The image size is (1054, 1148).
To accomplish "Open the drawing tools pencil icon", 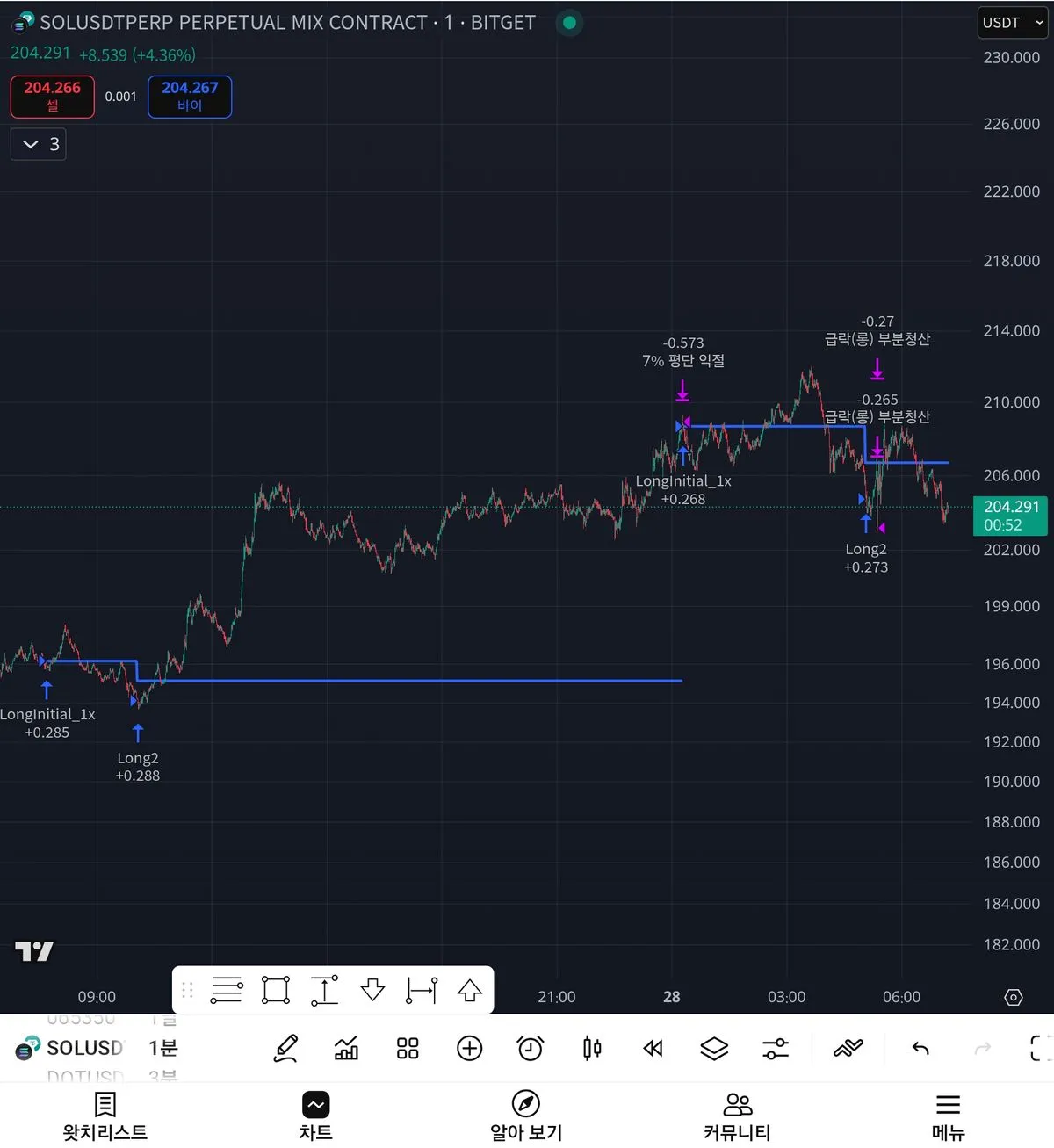I will (x=286, y=1048).
